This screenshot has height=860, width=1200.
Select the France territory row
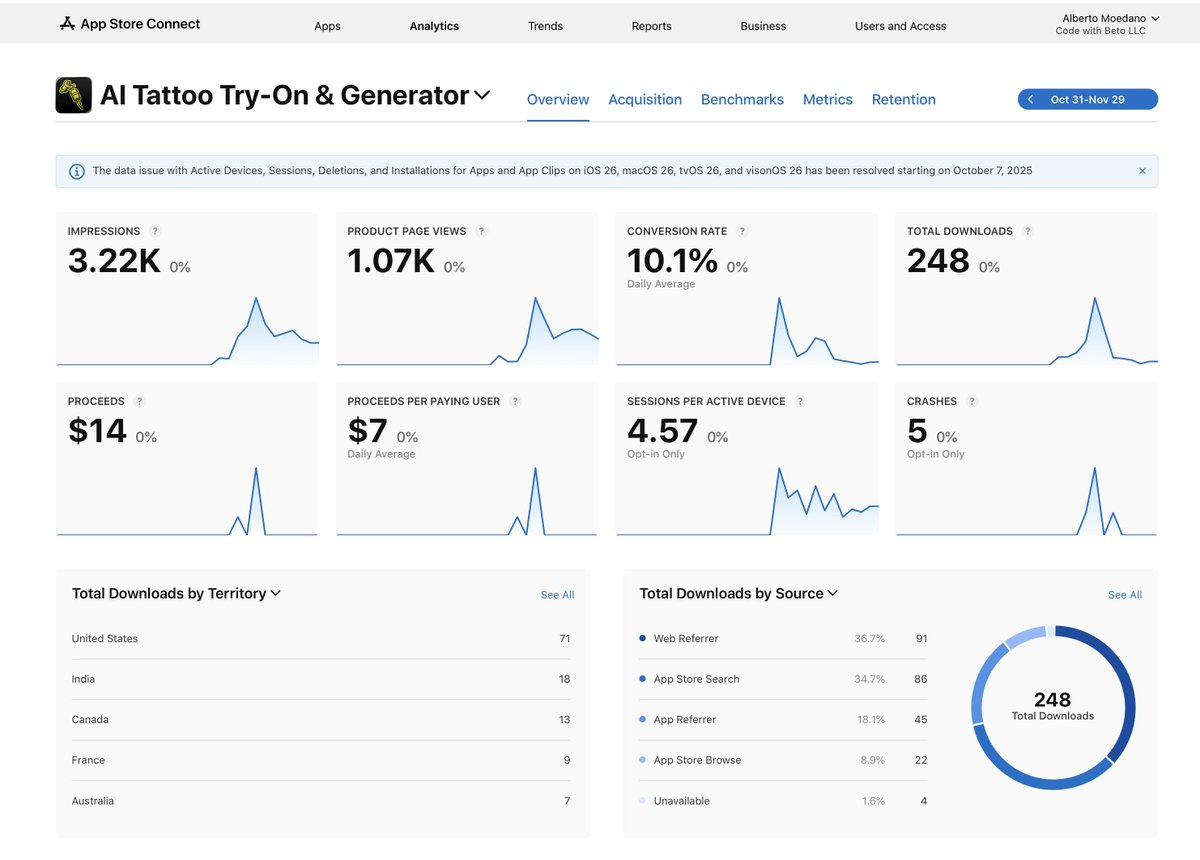[321, 760]
